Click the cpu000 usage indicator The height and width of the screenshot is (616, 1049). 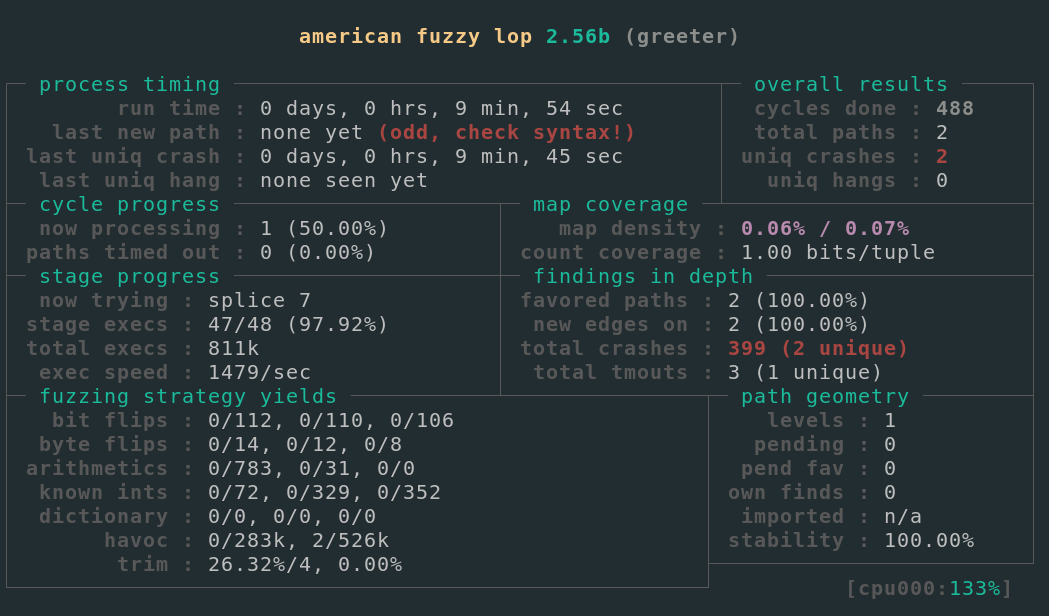tap(929, 589)
